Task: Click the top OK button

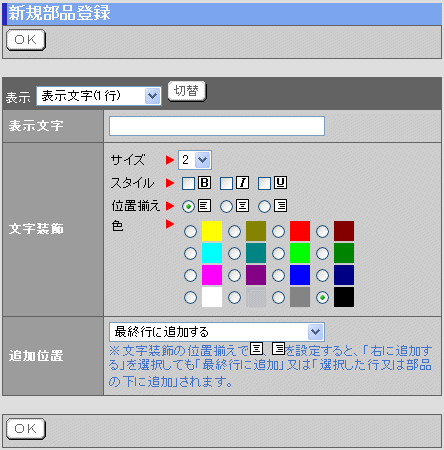Action: (x=26, y=40)
